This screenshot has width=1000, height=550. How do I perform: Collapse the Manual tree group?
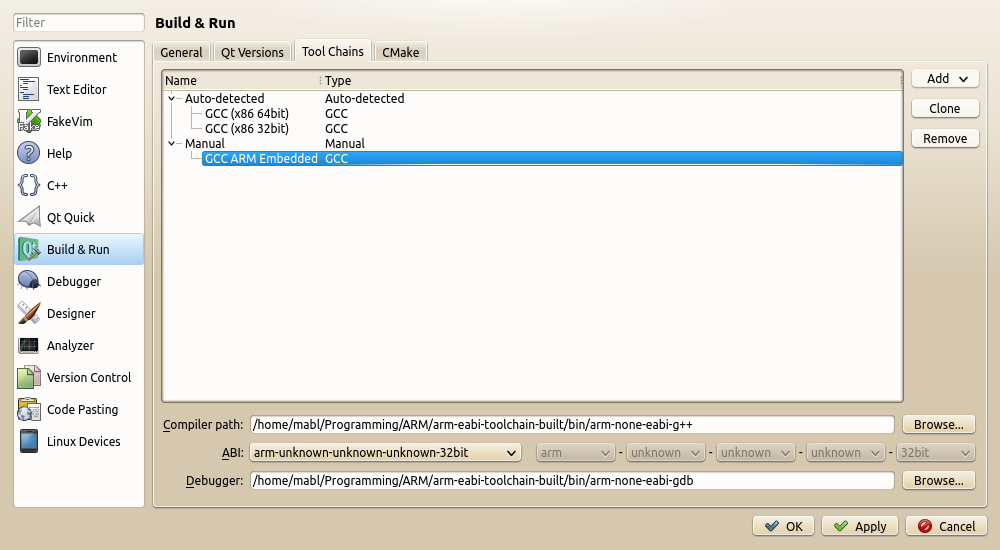(171, 144)
